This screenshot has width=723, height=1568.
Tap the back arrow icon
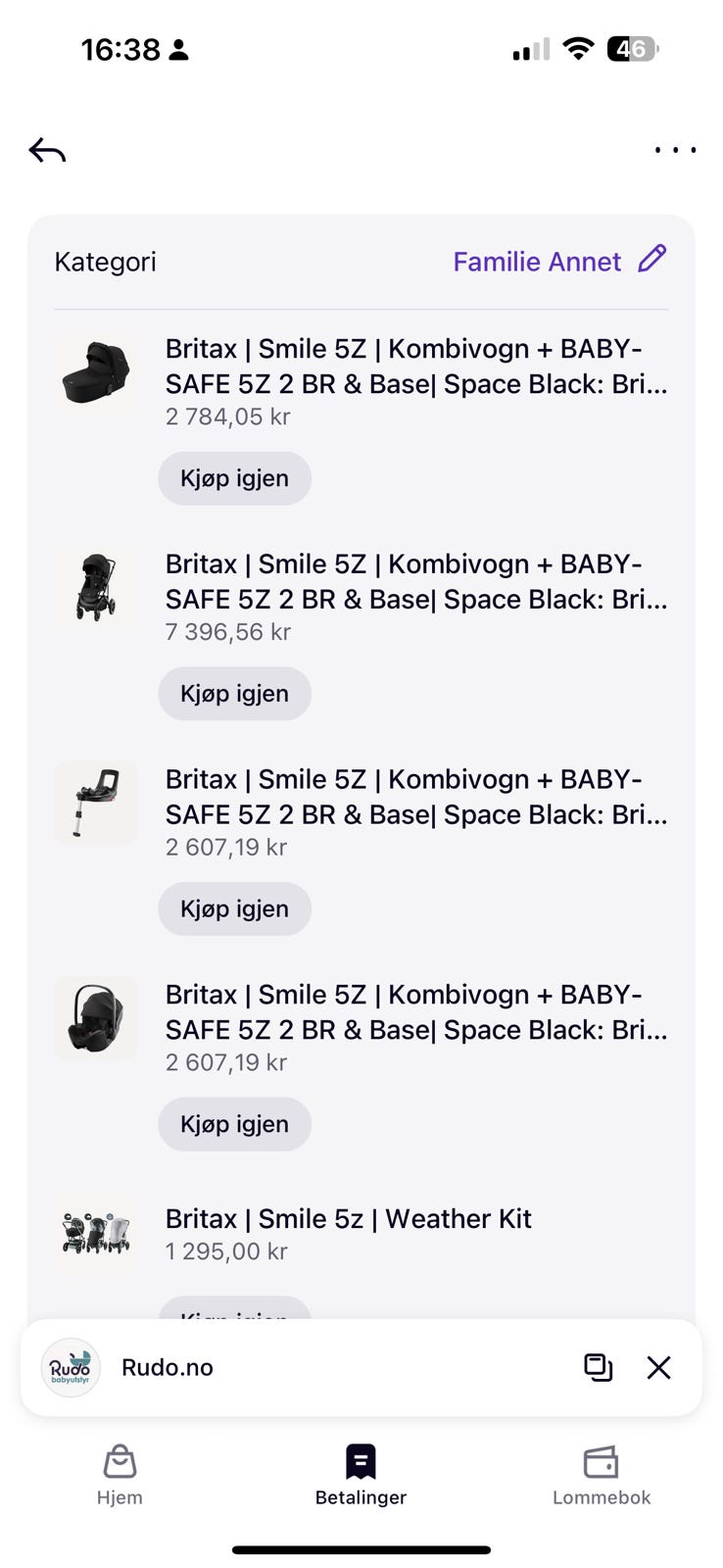pos(47,151)
